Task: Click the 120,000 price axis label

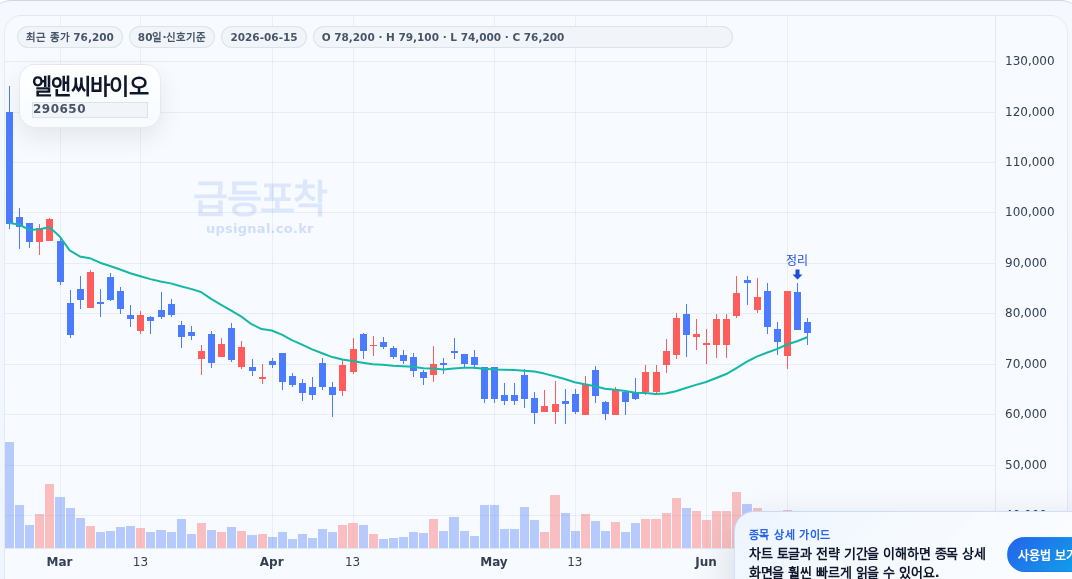Action: point(1029,111)
